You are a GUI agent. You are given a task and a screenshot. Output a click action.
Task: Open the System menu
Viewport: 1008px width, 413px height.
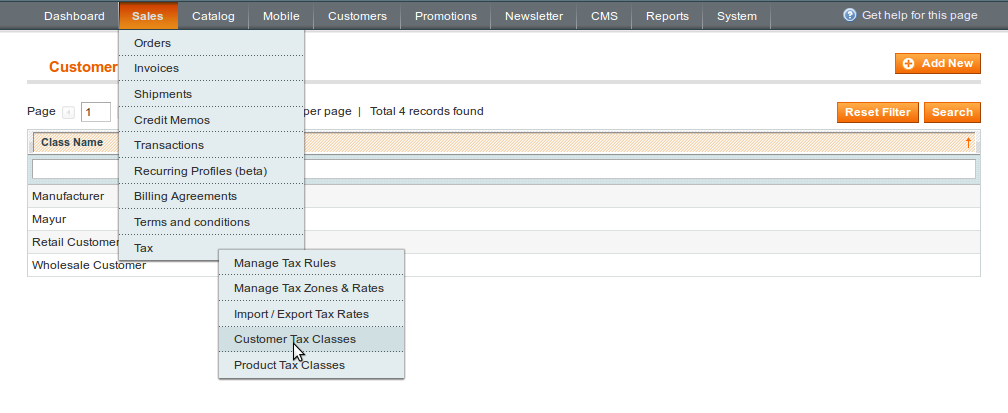pyautogui.click(x=737, y=16)
